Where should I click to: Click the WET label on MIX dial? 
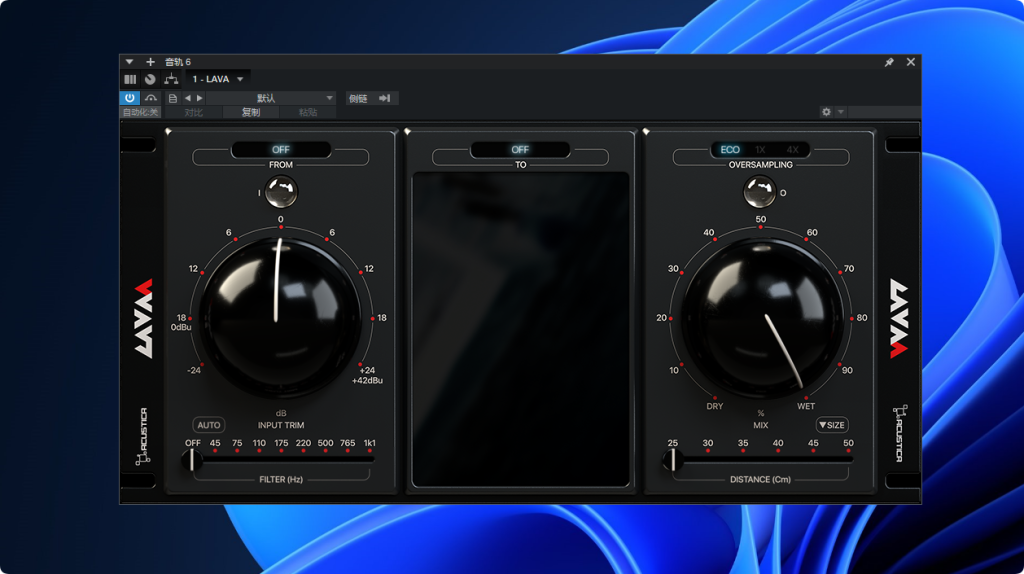tap(806, 406)
